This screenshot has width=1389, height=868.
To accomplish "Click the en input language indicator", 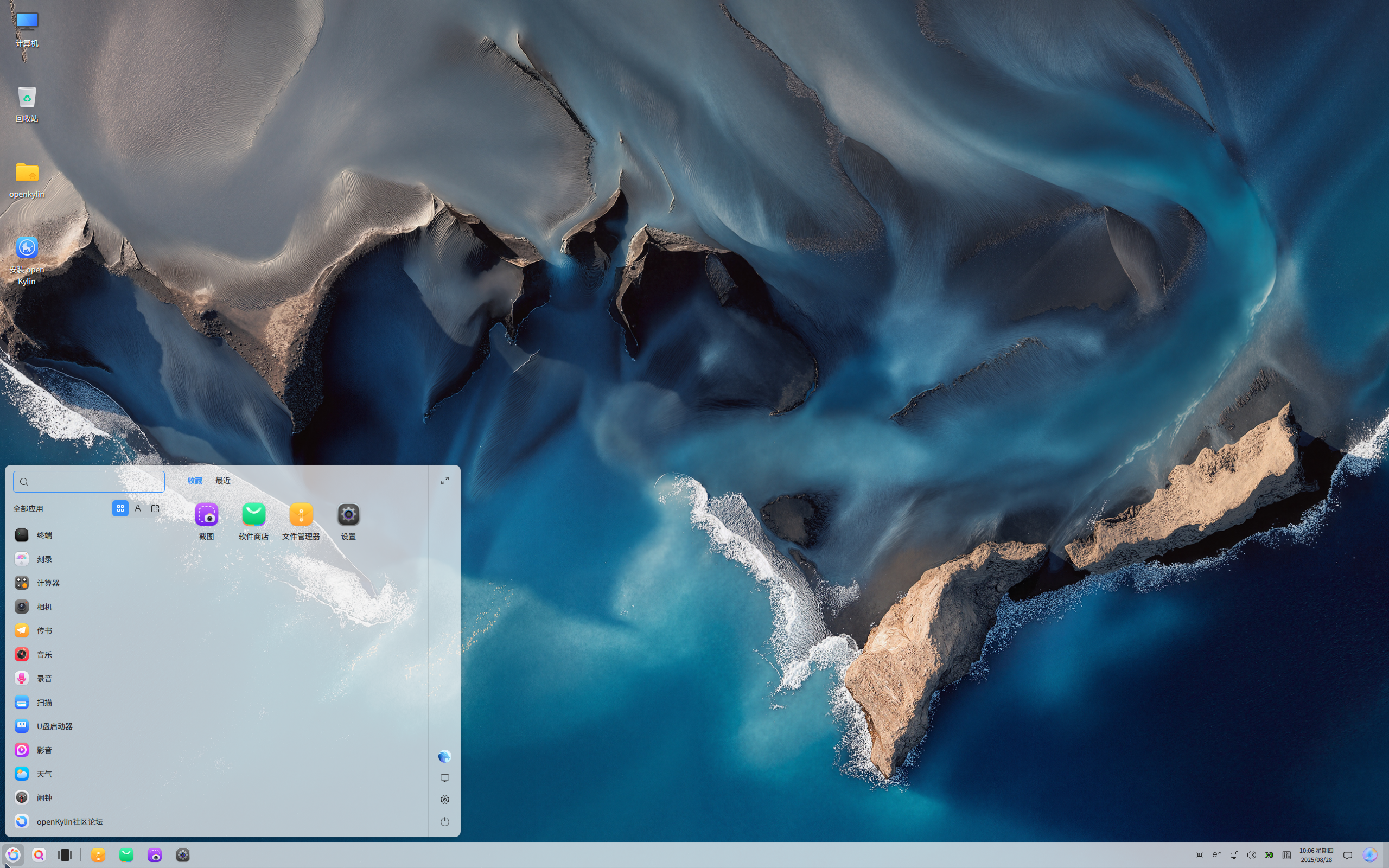I will click(1216, 856).
